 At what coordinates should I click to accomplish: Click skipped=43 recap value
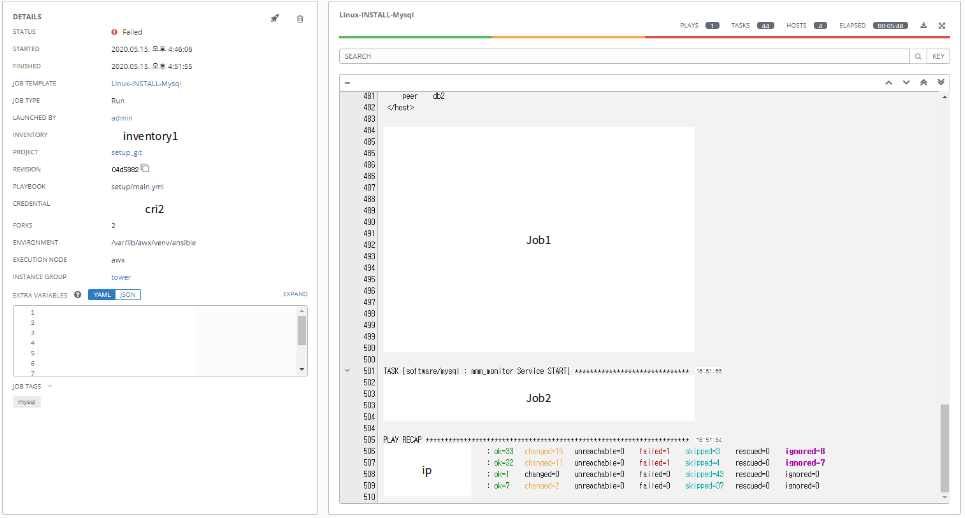click(x=704, y=474)
